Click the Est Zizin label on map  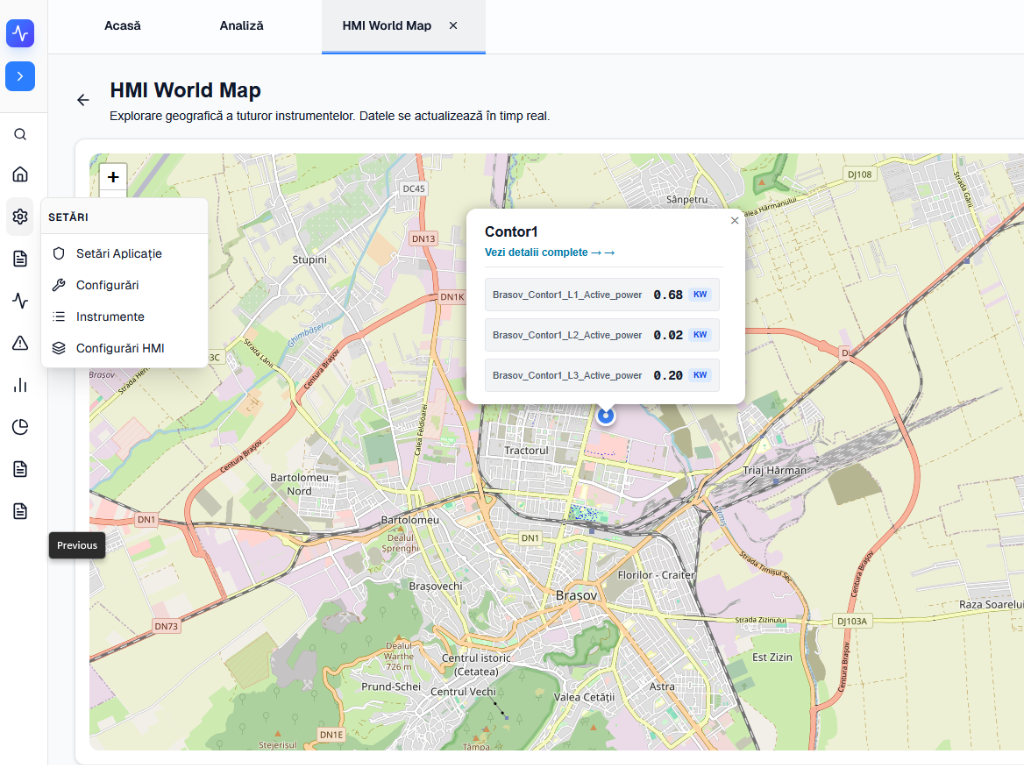(772, 657)
